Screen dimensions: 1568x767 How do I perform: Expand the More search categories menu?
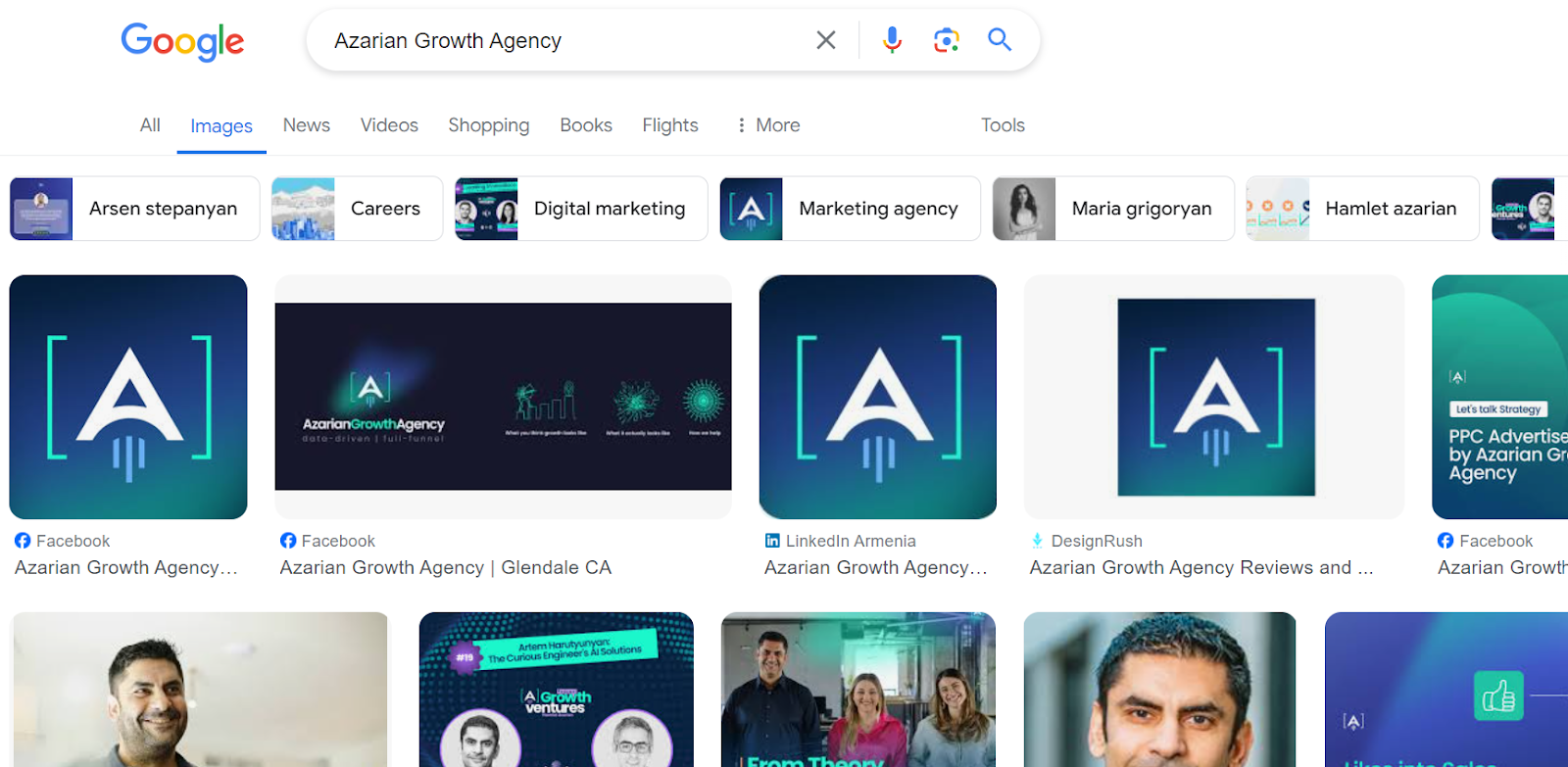(x=768, y=125)
